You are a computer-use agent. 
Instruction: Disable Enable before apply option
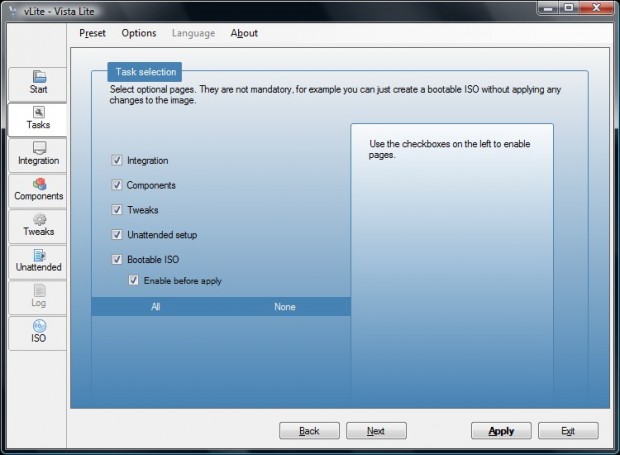(x=133, y=280)
